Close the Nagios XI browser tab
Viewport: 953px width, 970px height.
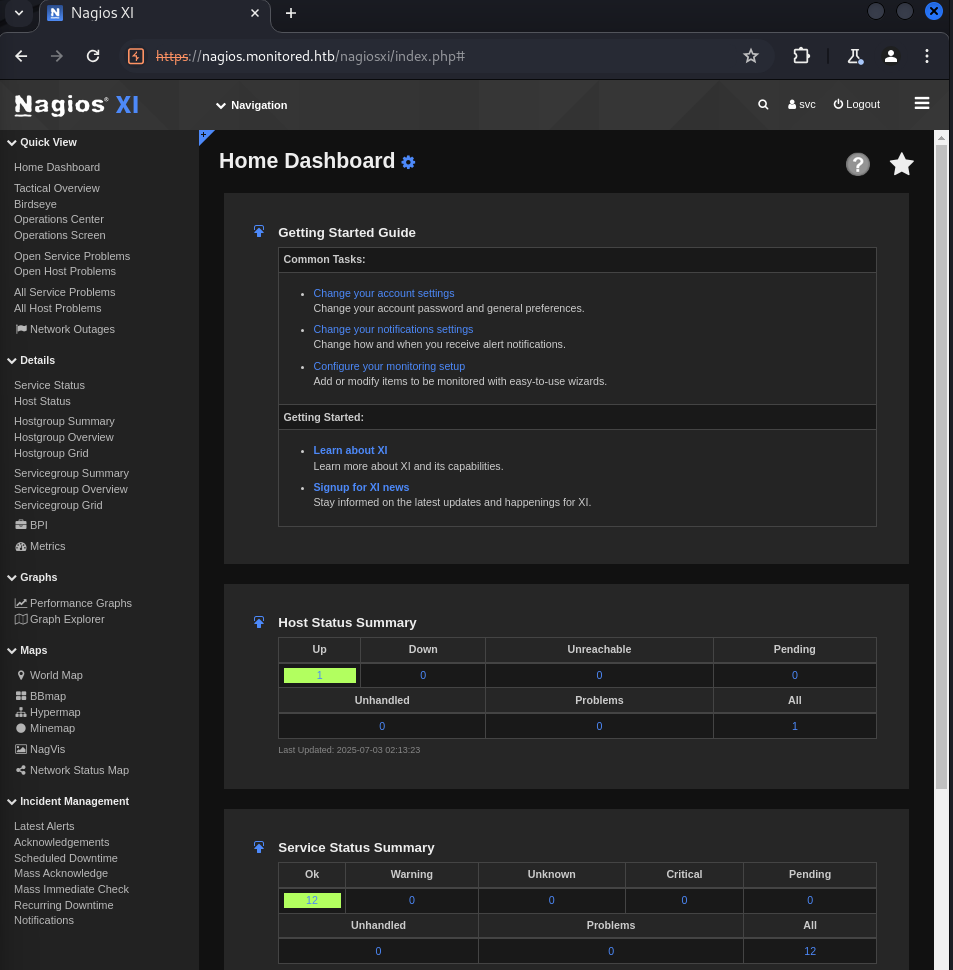point(255,13)
